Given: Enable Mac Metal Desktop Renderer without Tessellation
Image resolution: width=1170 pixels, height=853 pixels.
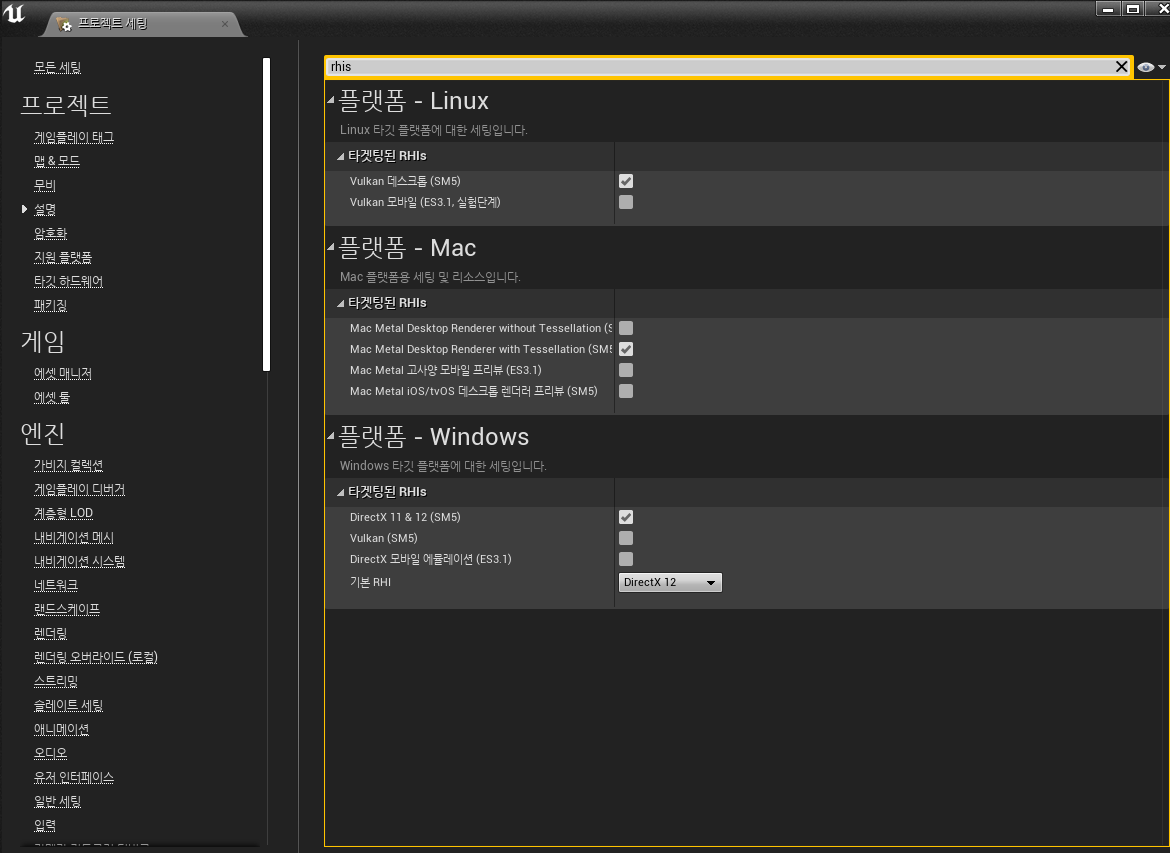Looking at the screenshot, I should 626,328.
